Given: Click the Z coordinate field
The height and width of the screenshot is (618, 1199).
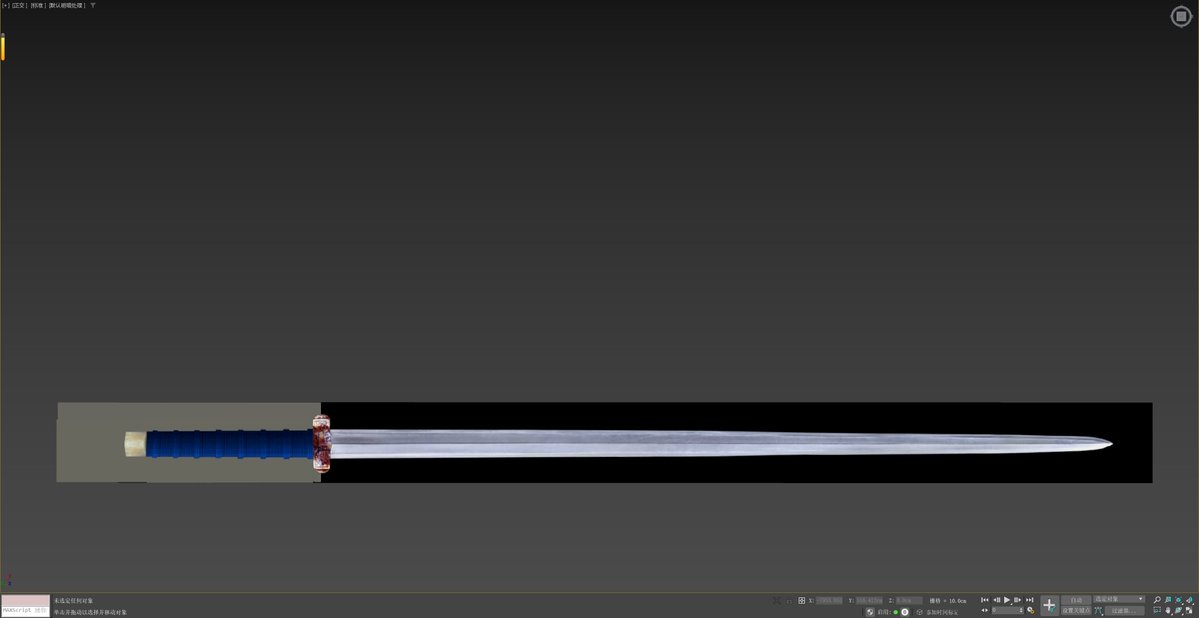Looking at the screenshot, I should (909, 600).
